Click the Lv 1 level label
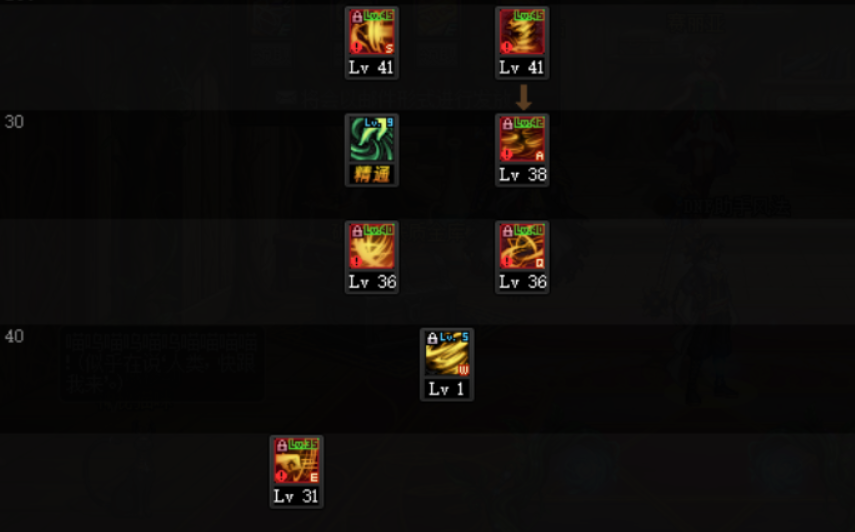This screenshot has width=855, height=532. (447, 389)
